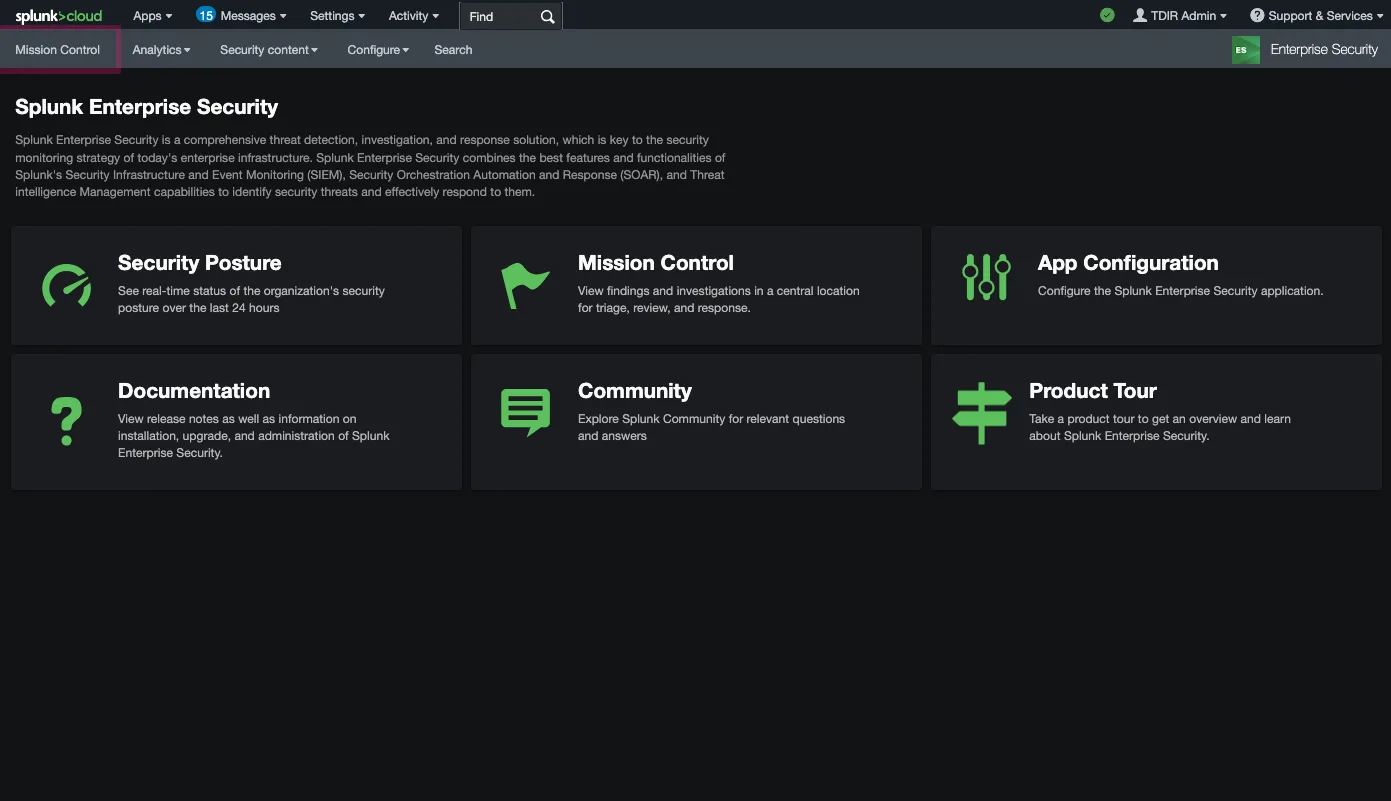Viewport: 1391px width, 801px height.
Task: Click the ES Enterprise Security app badge
Action: (1245, 48)
